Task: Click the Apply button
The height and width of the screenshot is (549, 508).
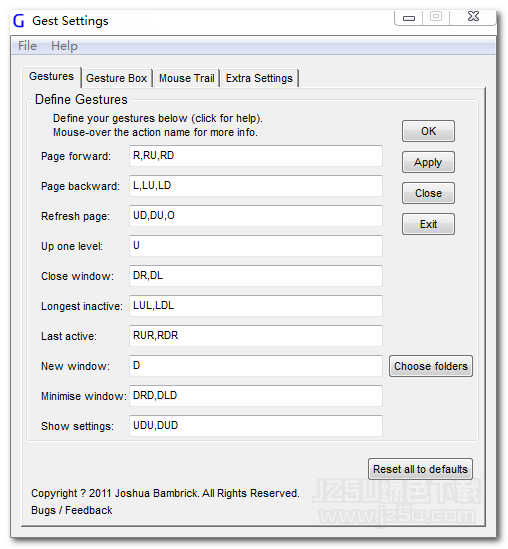Action: click(x=428, y=162)
